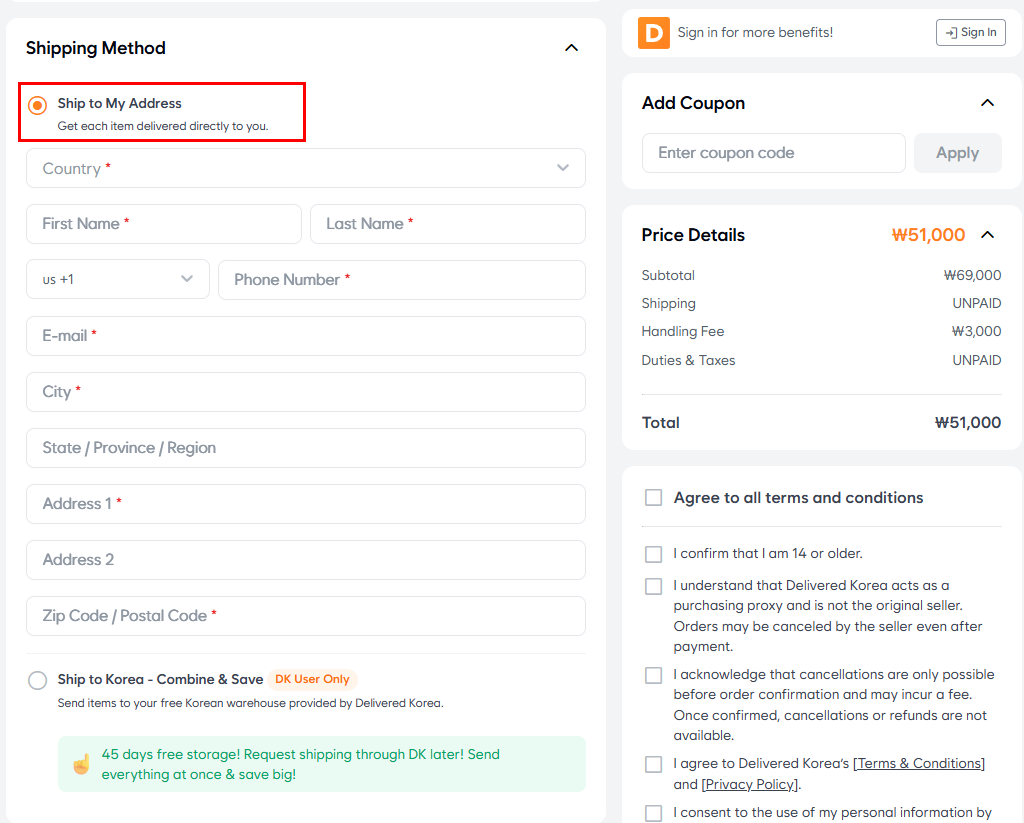Collapse the Add Coupon section

click(x=988, y=103)
